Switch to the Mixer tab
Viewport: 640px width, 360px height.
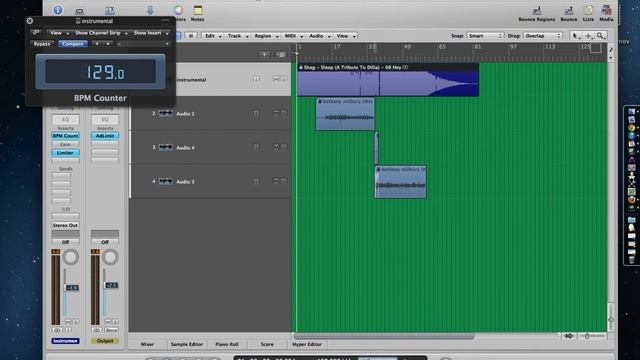[x=147, y=344]
